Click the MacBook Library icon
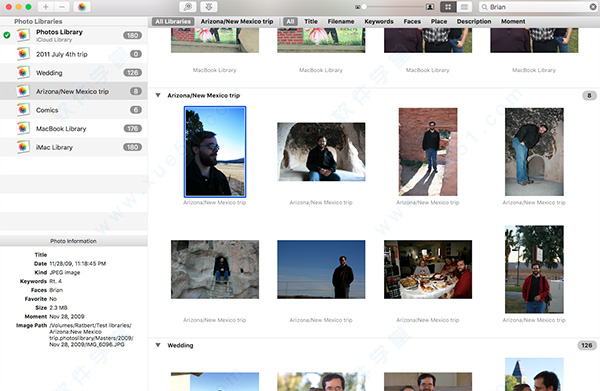 point(23,128)
